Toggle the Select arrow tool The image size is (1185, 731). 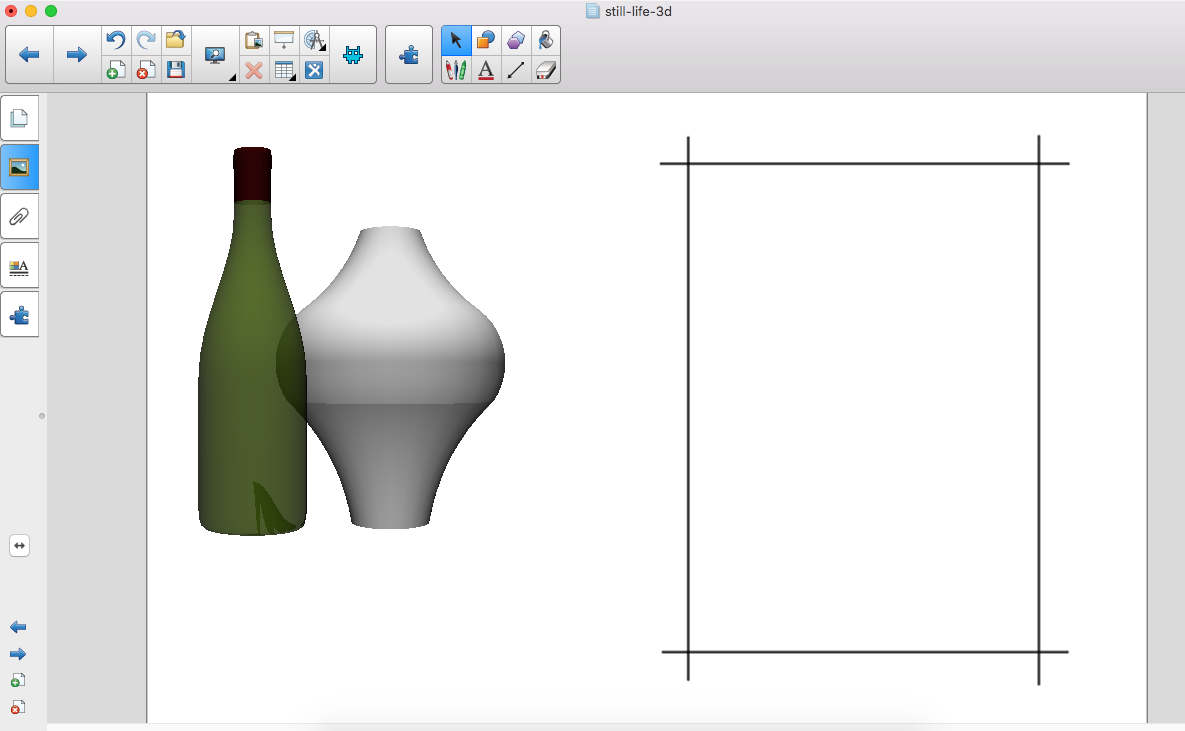tap(456, 40)
